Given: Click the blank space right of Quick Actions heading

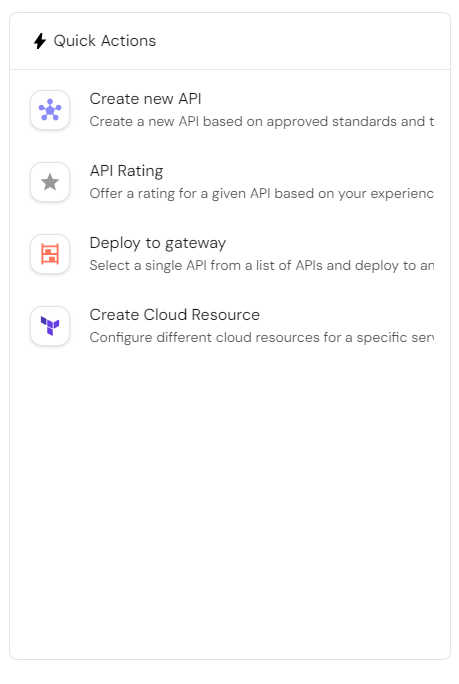Looking at the screenshot, I should [301, 41].
